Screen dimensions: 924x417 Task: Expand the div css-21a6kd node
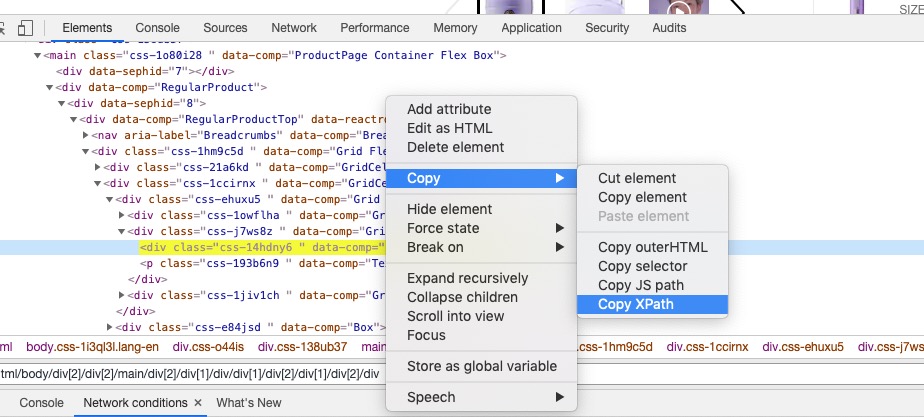coord(98,167)
